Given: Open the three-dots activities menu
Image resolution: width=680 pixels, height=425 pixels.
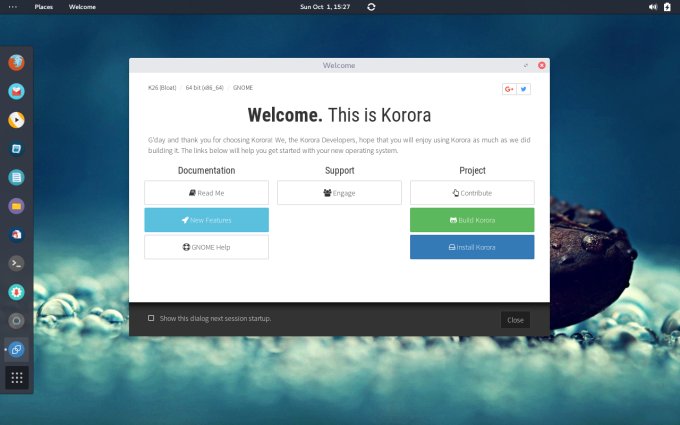Looking at the screenshot, I should [x=13, y=7].
